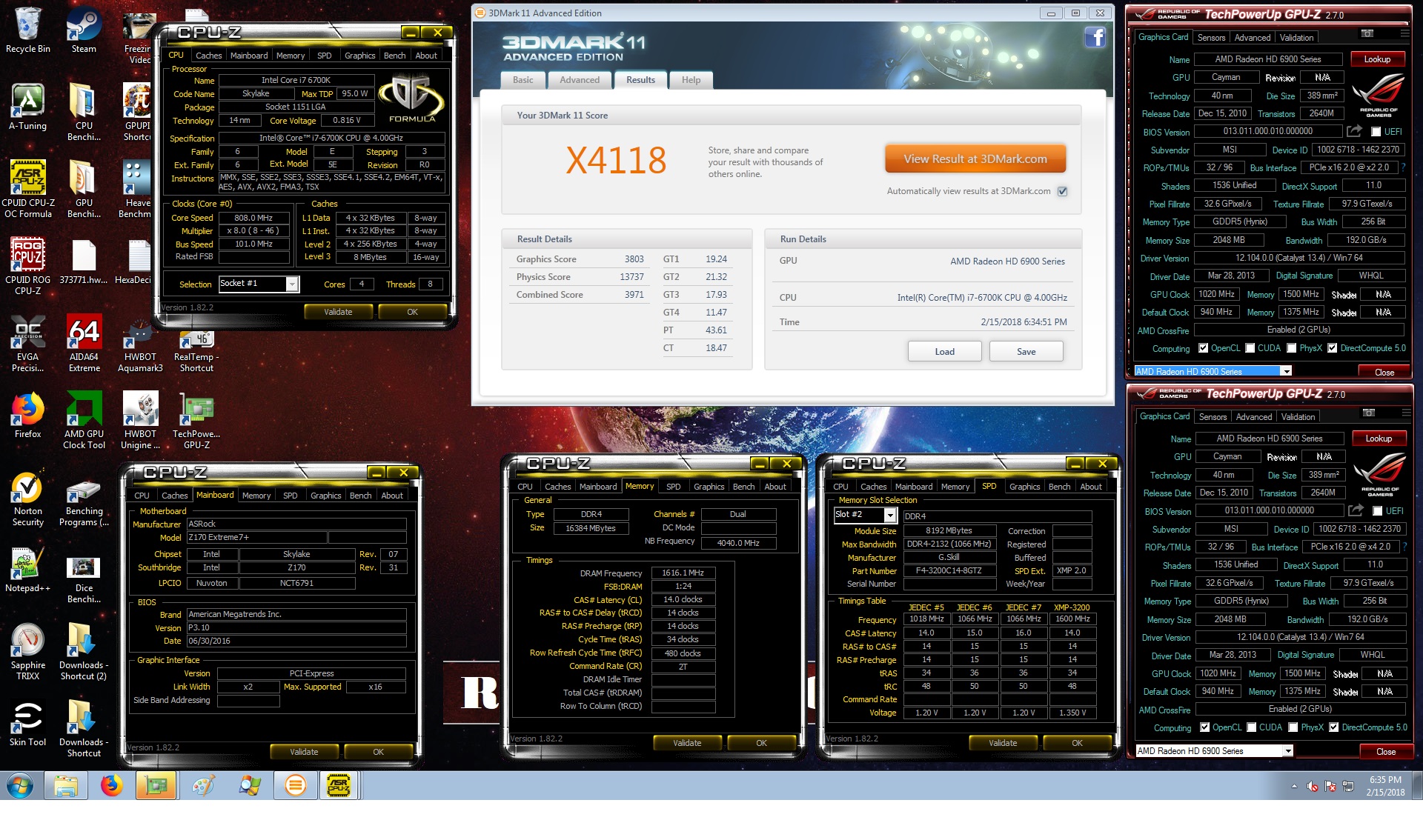Show hidden system tray icons
The width and height of the screenshot is (1423, 840).
pos(1294,787)
